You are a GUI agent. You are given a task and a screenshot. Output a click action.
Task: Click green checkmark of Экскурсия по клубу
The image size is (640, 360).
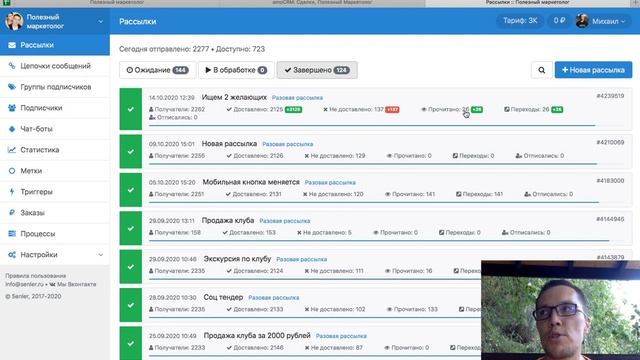(131, 267)
